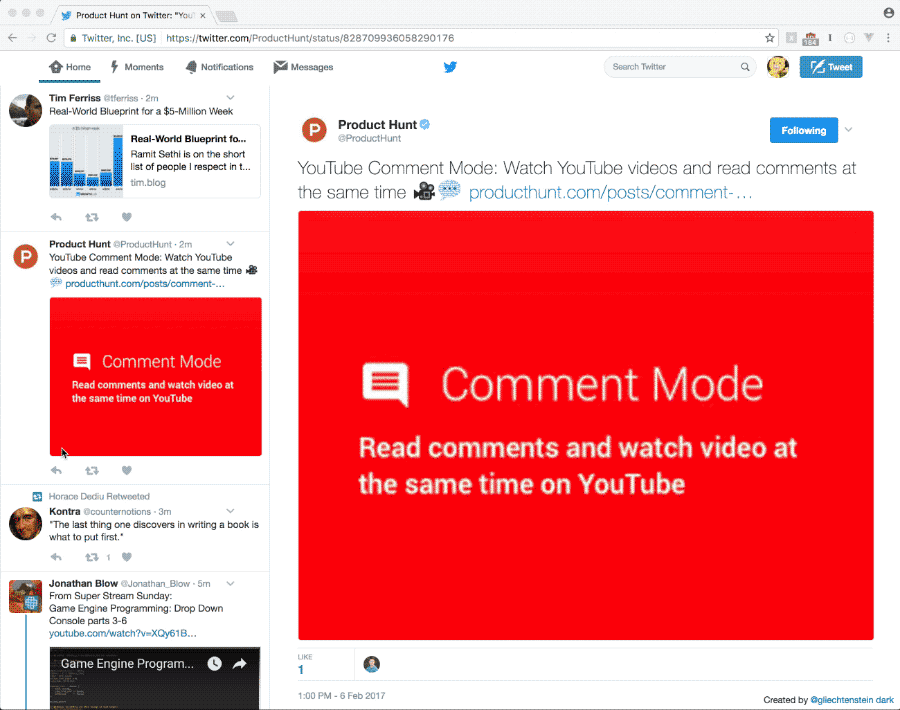
Task: Open the Notifications tab
Action: click(219, 67)
